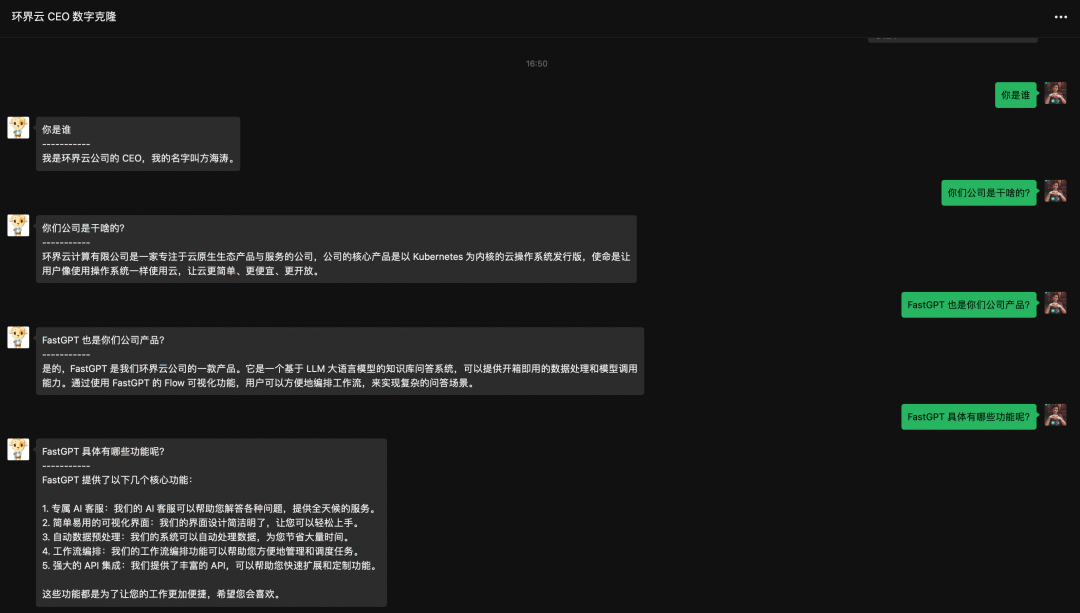Click list item 1. 专属 AI 客服
The width and height of the screenshot is (1080, 613).
[211, 508]
